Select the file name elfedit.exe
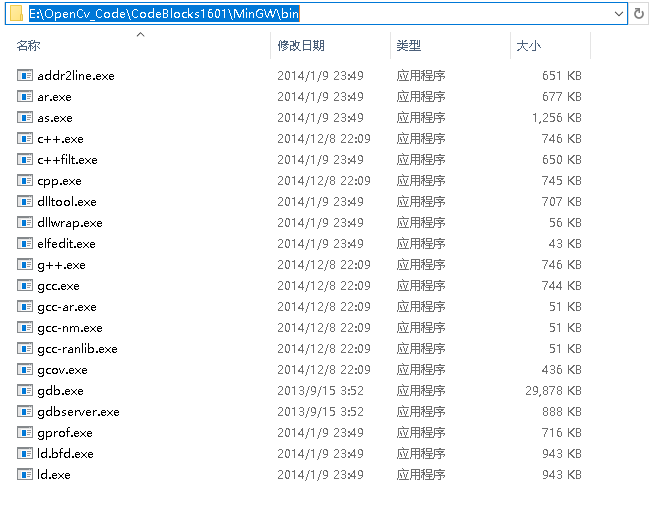 coord(67,244)
